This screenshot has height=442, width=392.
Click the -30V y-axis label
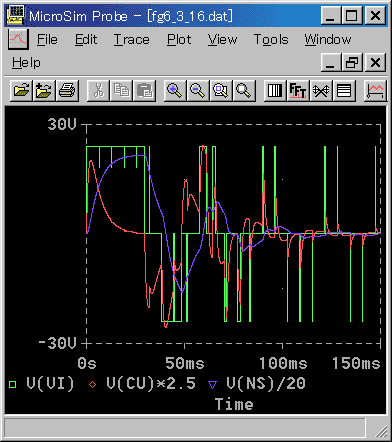57,343
